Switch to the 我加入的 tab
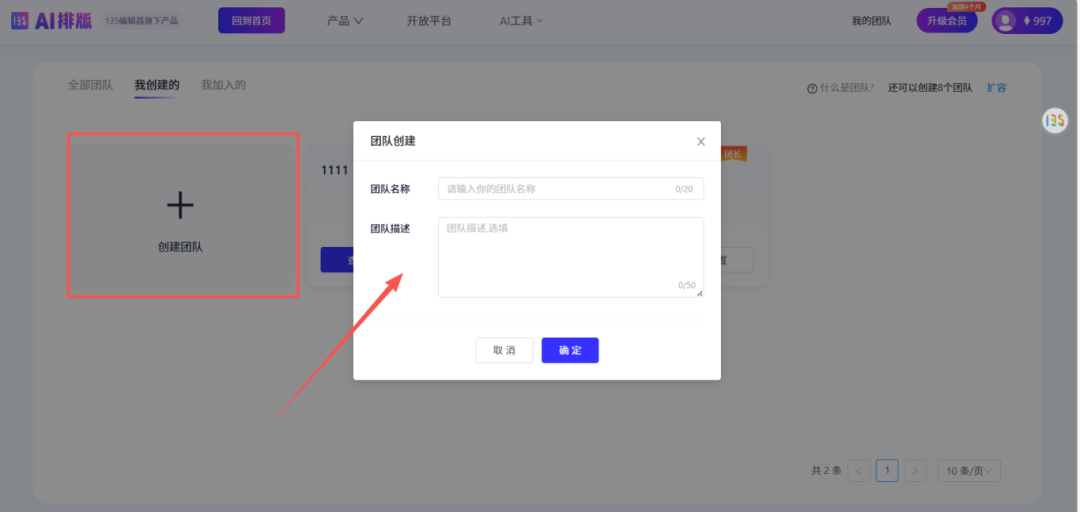 coord(223,85)
